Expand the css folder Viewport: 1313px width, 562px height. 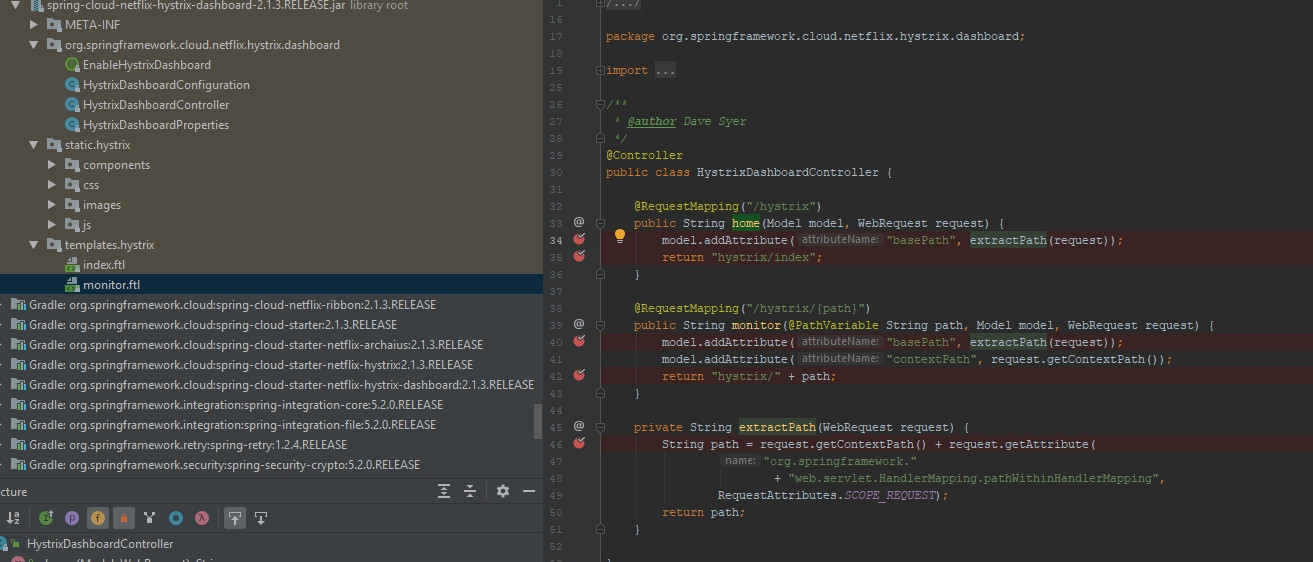53,185
